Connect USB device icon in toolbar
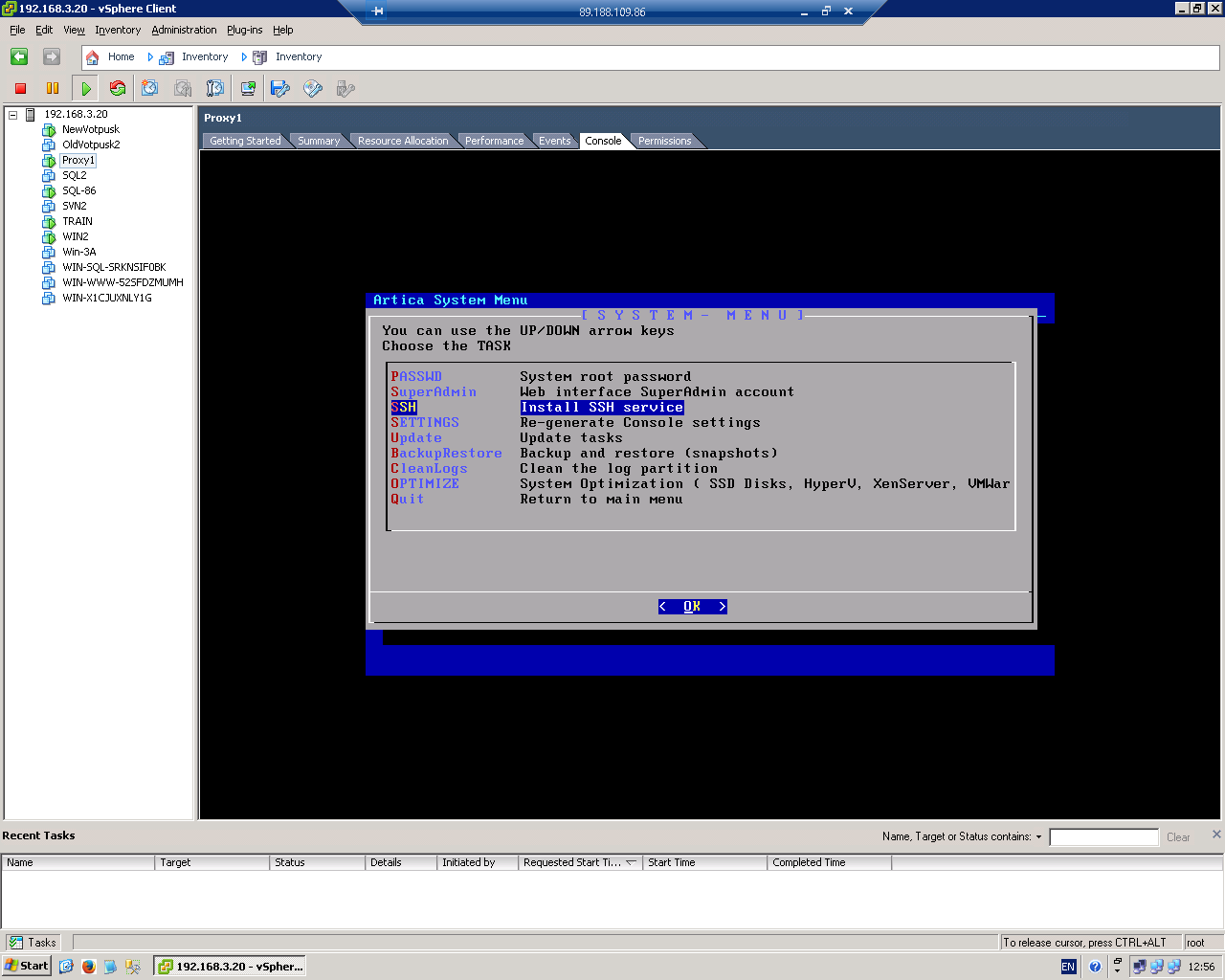Image resolution: width=1225 pixels, height=980 pixels. coord(345,88)
